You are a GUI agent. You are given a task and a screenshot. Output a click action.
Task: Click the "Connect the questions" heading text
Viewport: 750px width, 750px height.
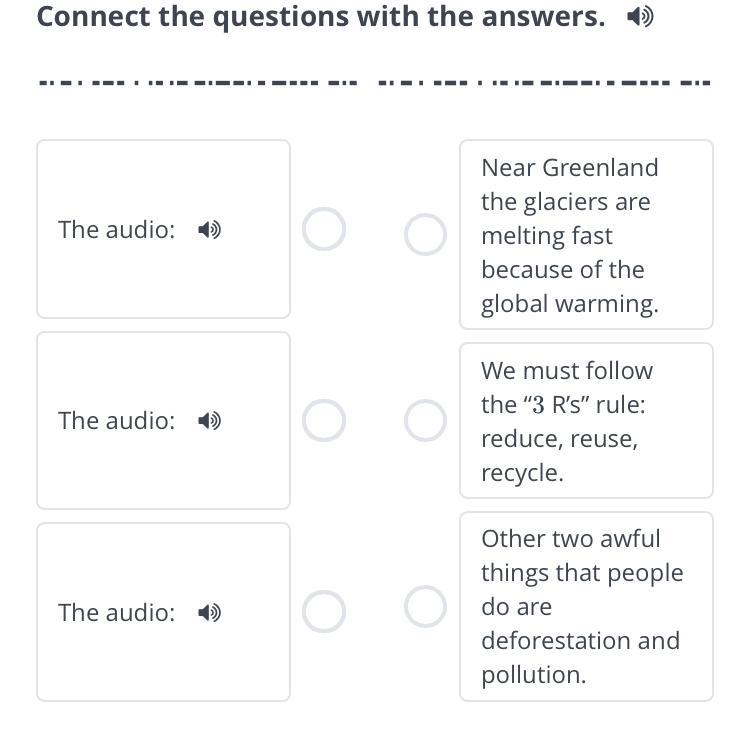pyautogui.click(x=320, y=17)
